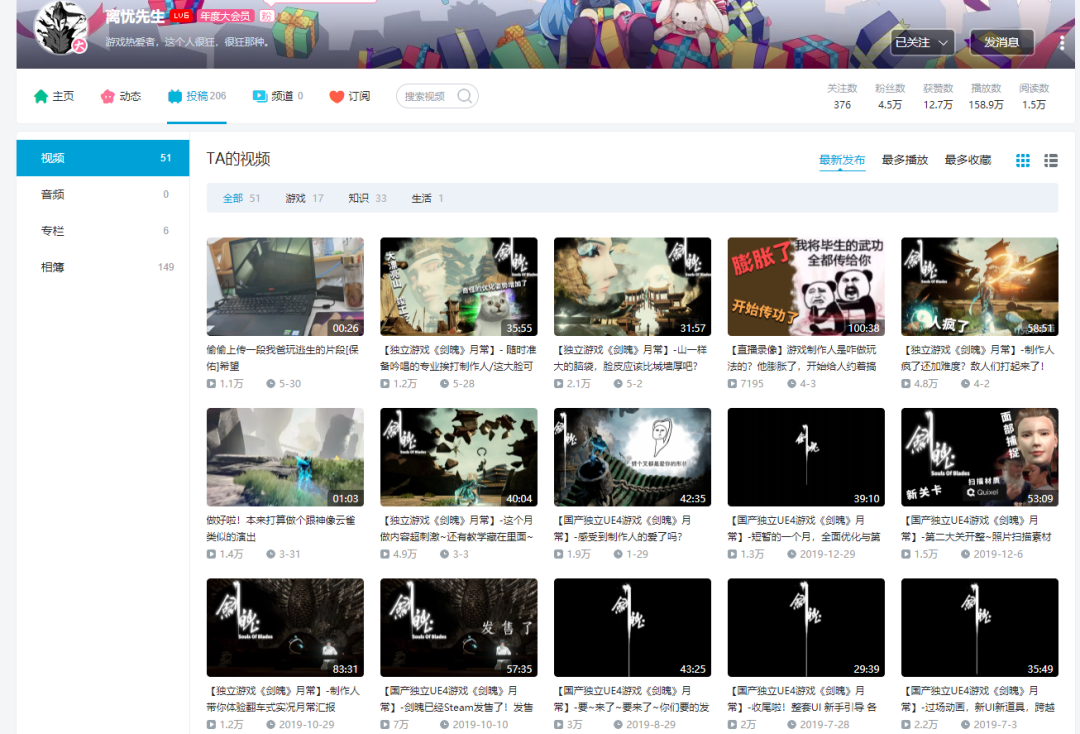Image resolution: width=1080 pixels, height=734 pixels.
Task: Switch to list view layout
Action: point(1050,160)
